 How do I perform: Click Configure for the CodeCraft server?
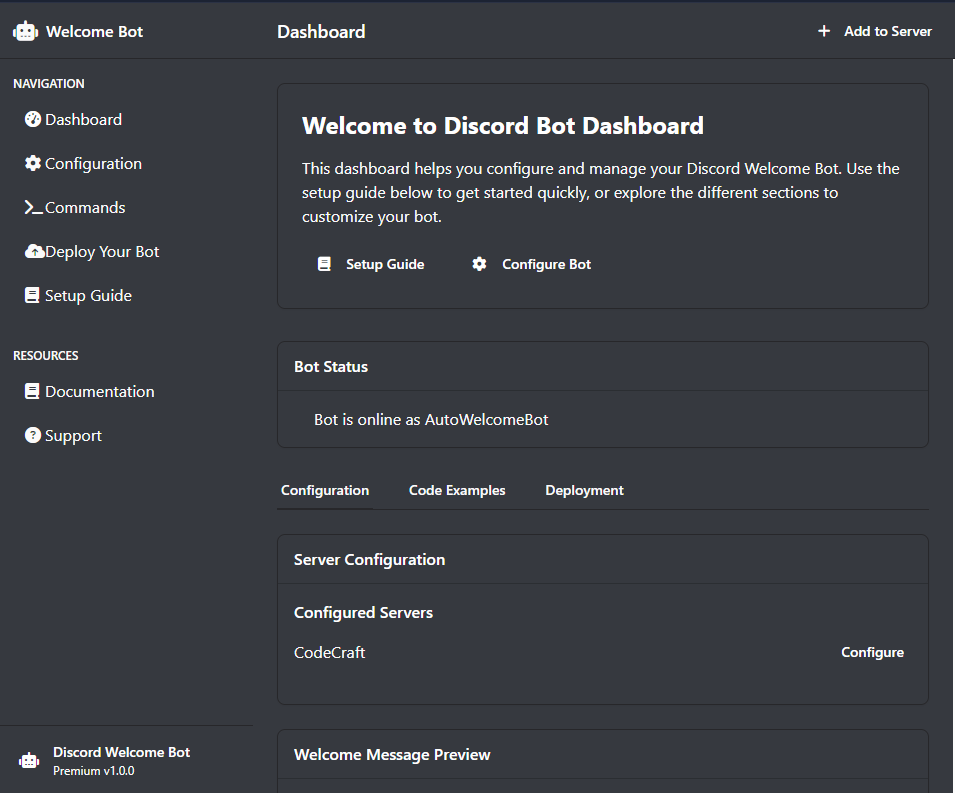coord(872,653)
